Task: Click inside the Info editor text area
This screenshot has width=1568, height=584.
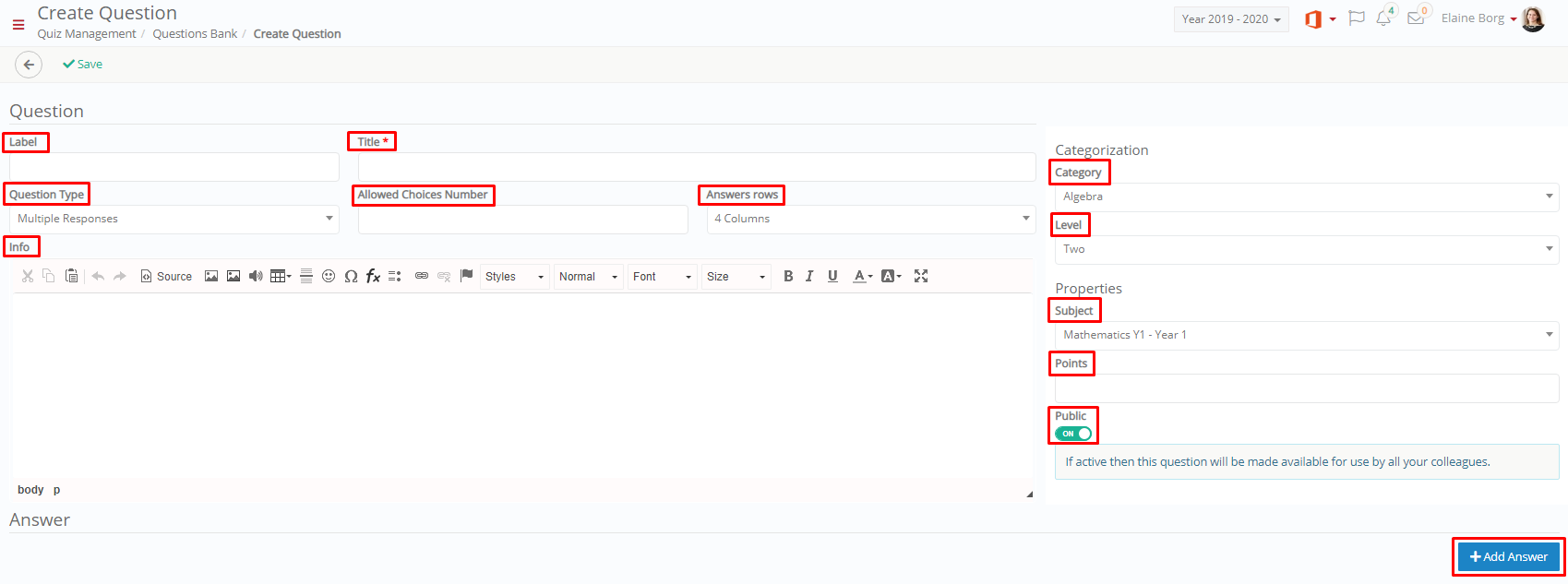Action: coord(522,386)
